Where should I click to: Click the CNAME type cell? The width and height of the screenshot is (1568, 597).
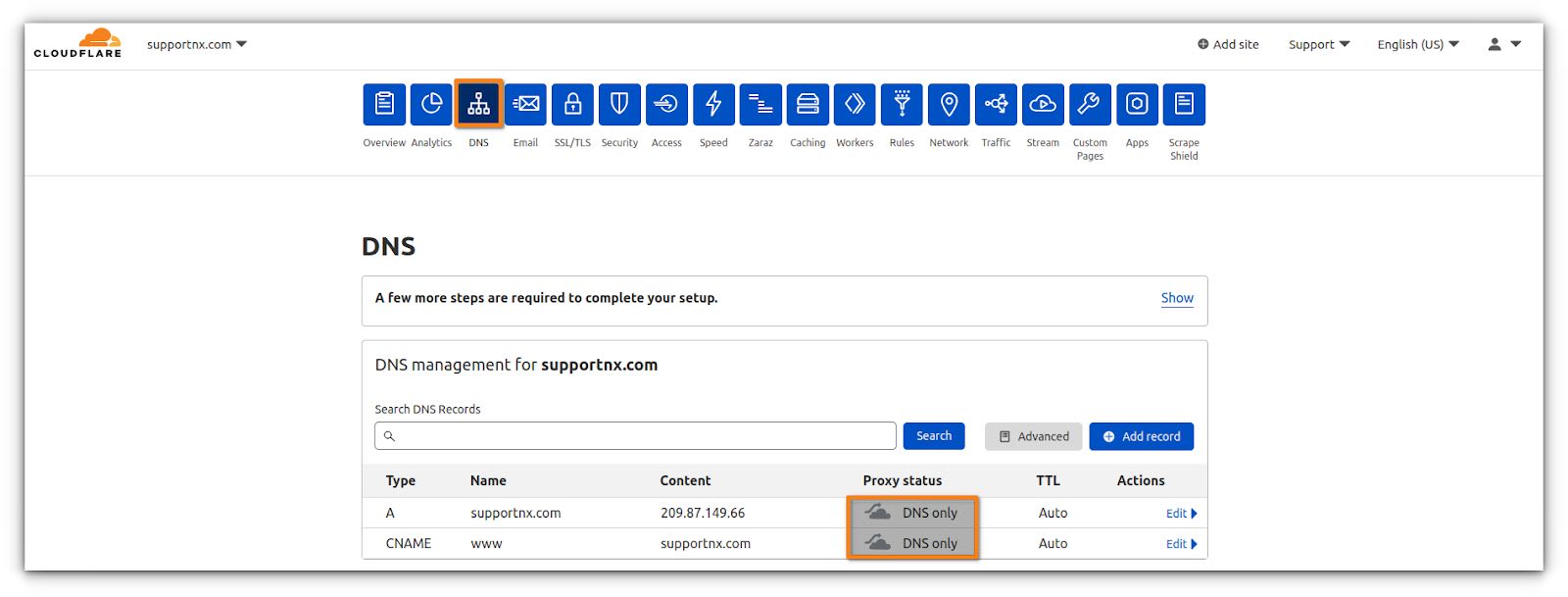tap(409, 543)
